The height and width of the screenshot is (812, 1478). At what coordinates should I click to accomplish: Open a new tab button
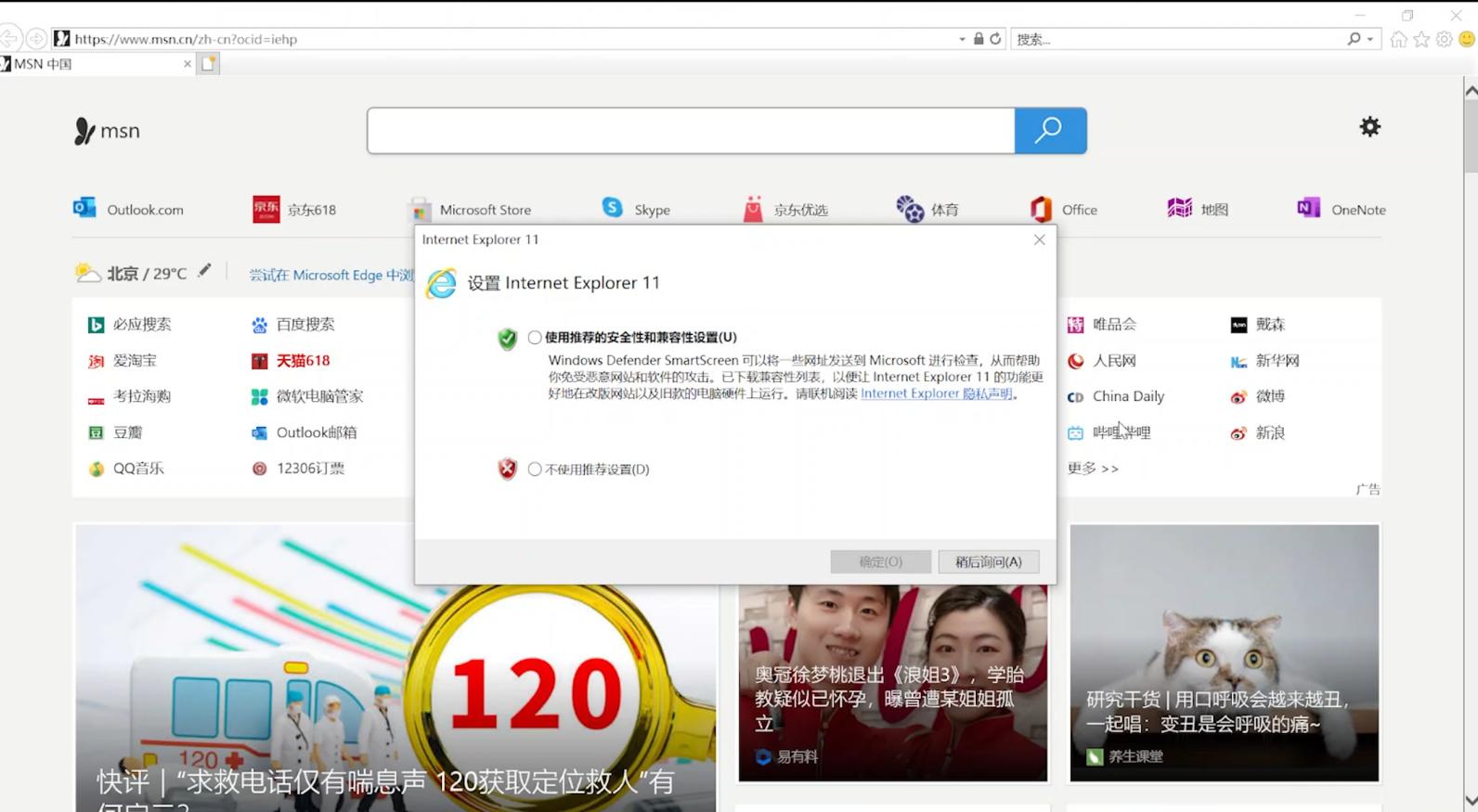pos(209,64)
